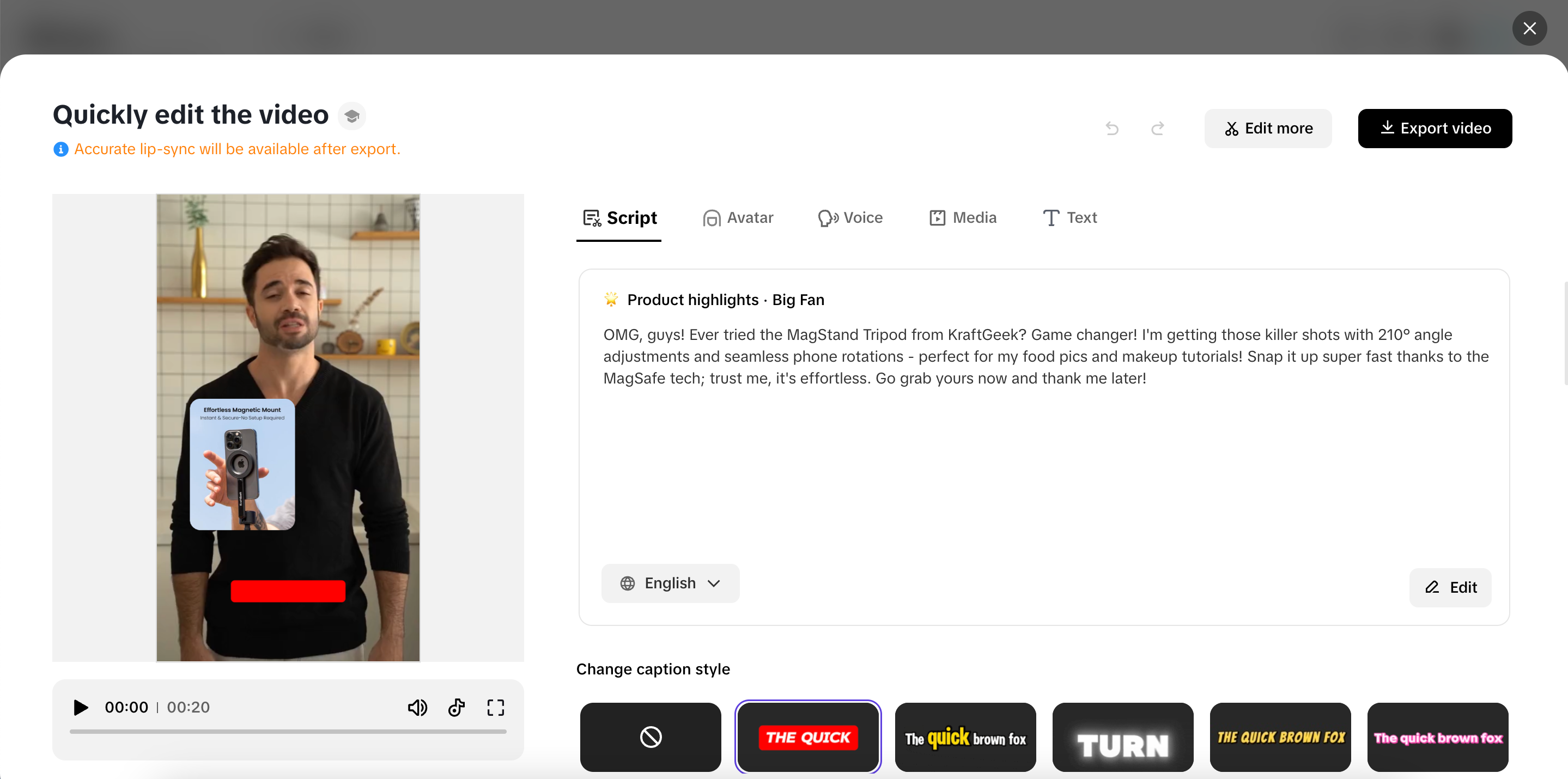
Task: Click the Export video button
Action: coord(1435,129)
